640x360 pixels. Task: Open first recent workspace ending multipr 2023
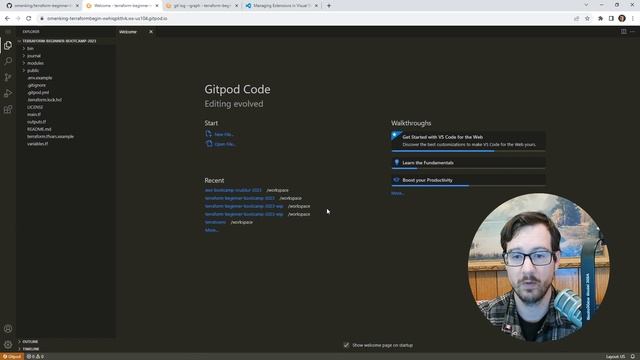click(233, 190)
